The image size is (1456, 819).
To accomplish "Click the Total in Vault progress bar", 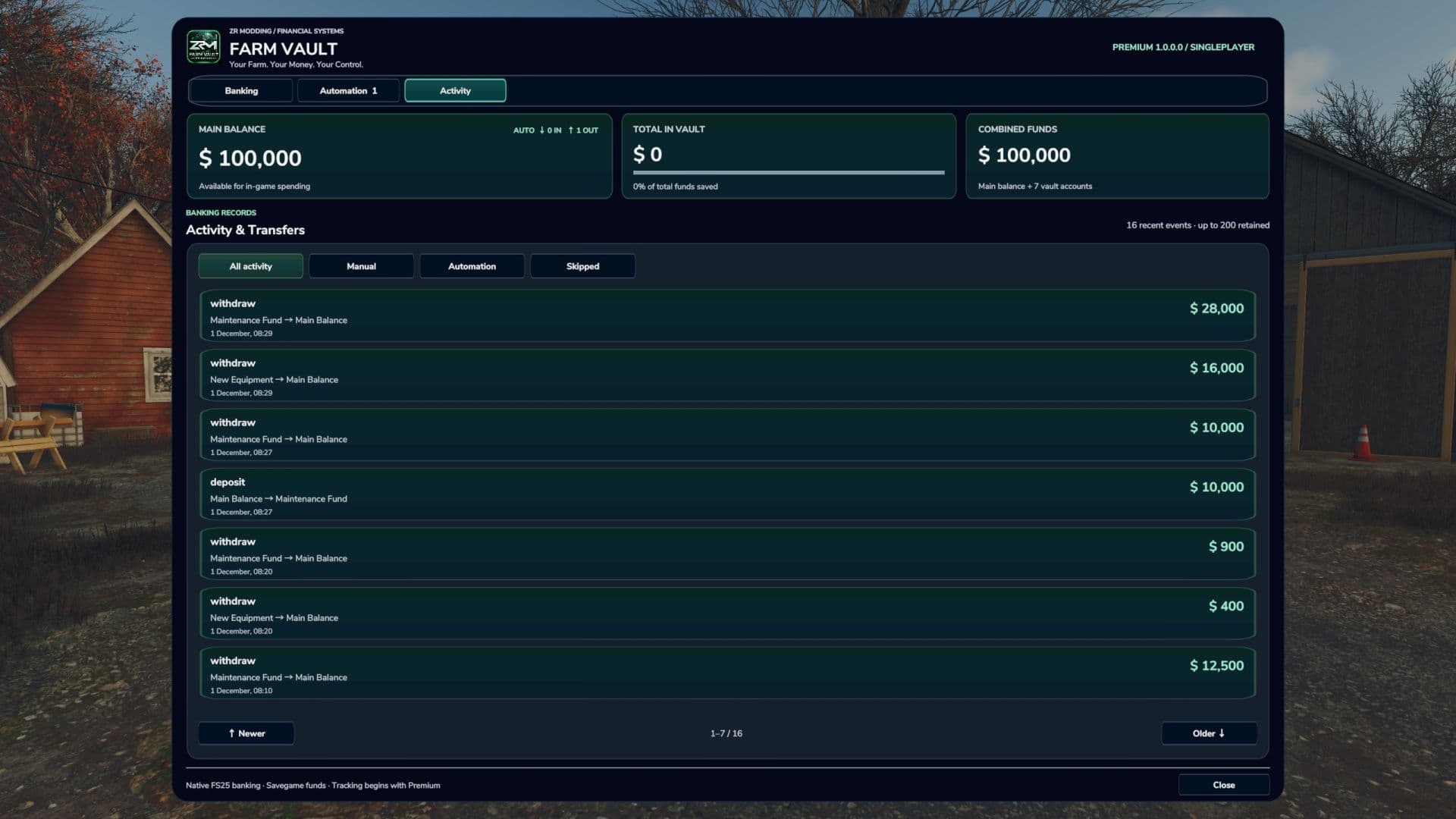I will (789, 173).
